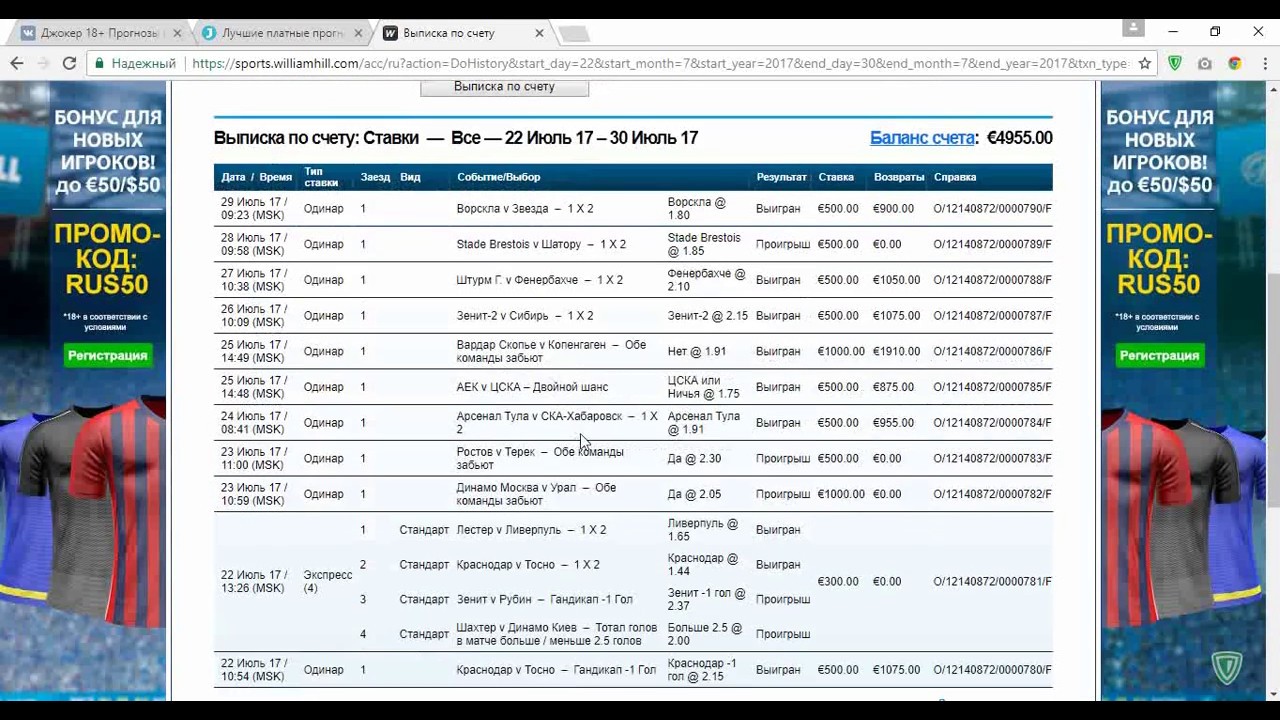Click the page vertical scrollbar
The width and height of the screenshot is (1280, 720).
(x=1271, y=390)
